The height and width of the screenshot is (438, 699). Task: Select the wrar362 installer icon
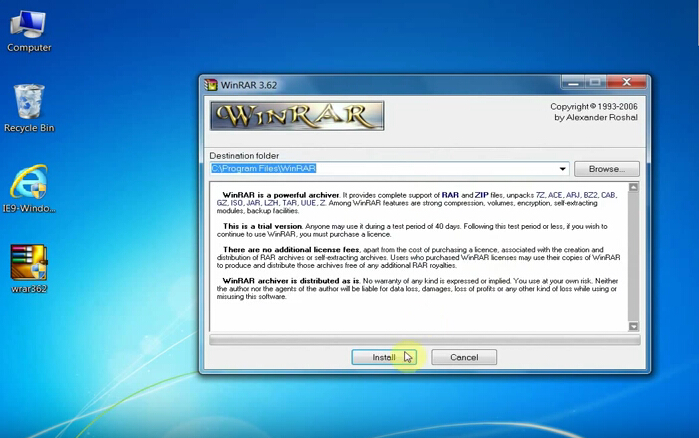[29, 269]
